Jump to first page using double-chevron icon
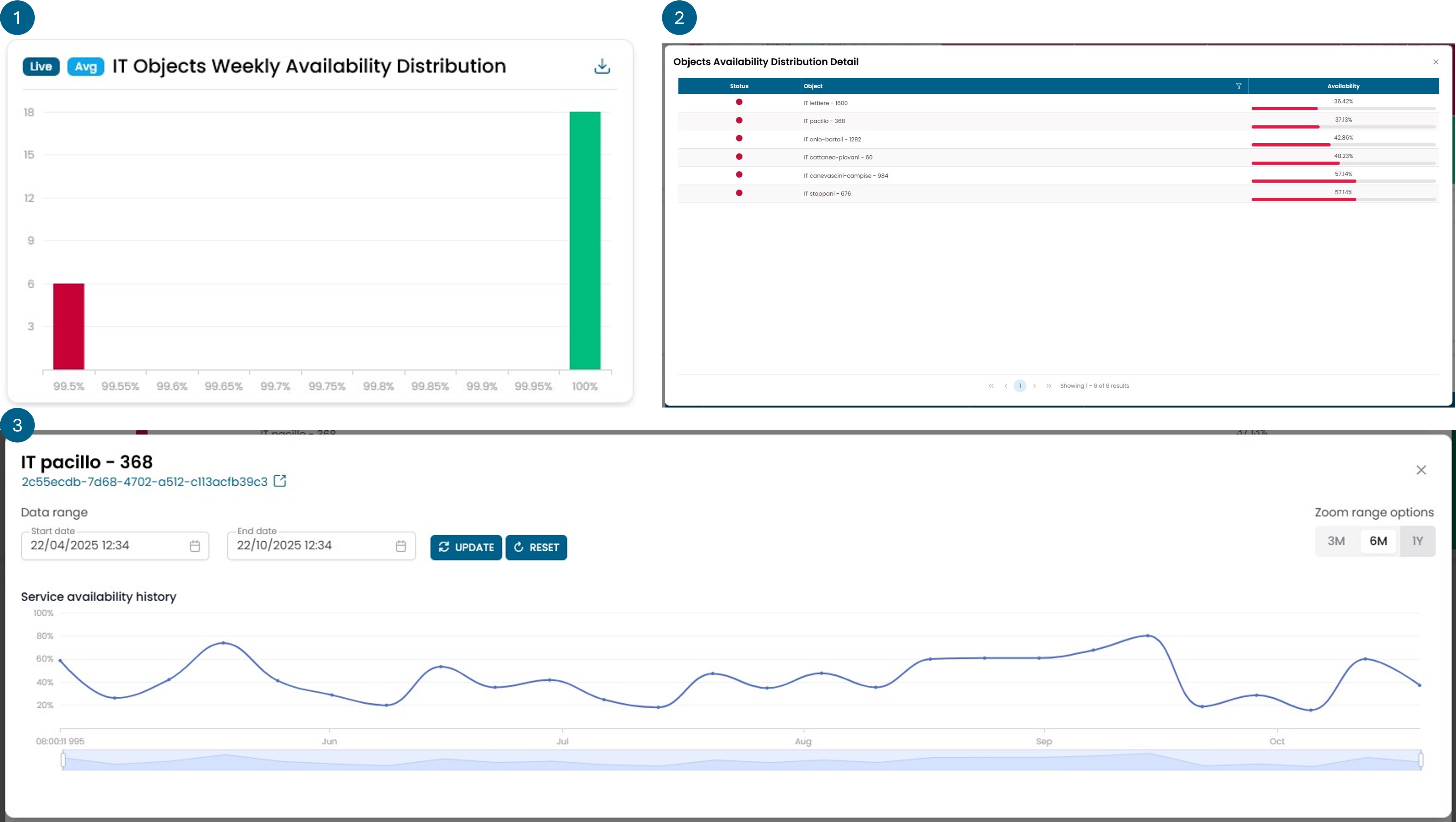The image size is (1456, 822). pos(991,386)
